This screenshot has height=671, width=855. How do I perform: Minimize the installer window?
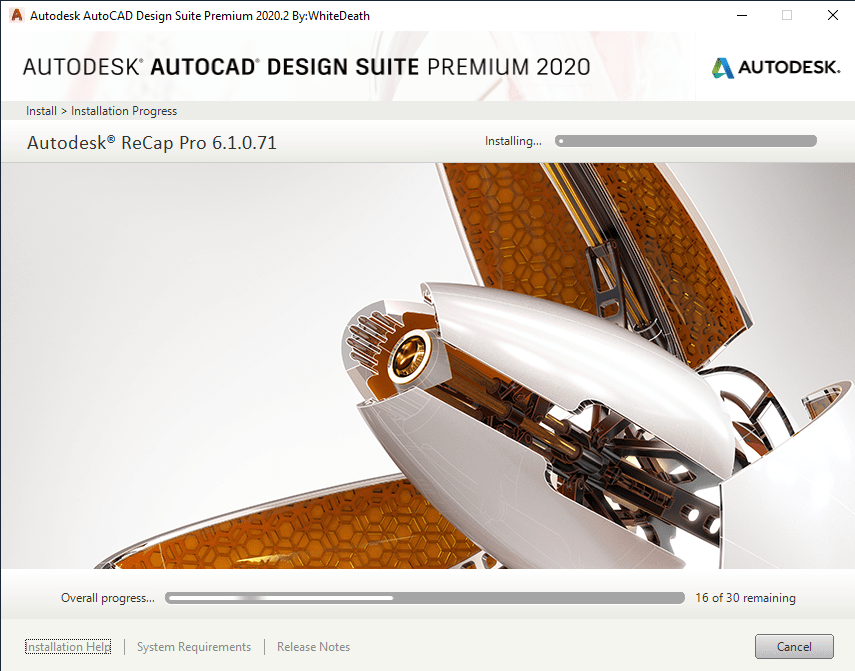tap(742, 15)
